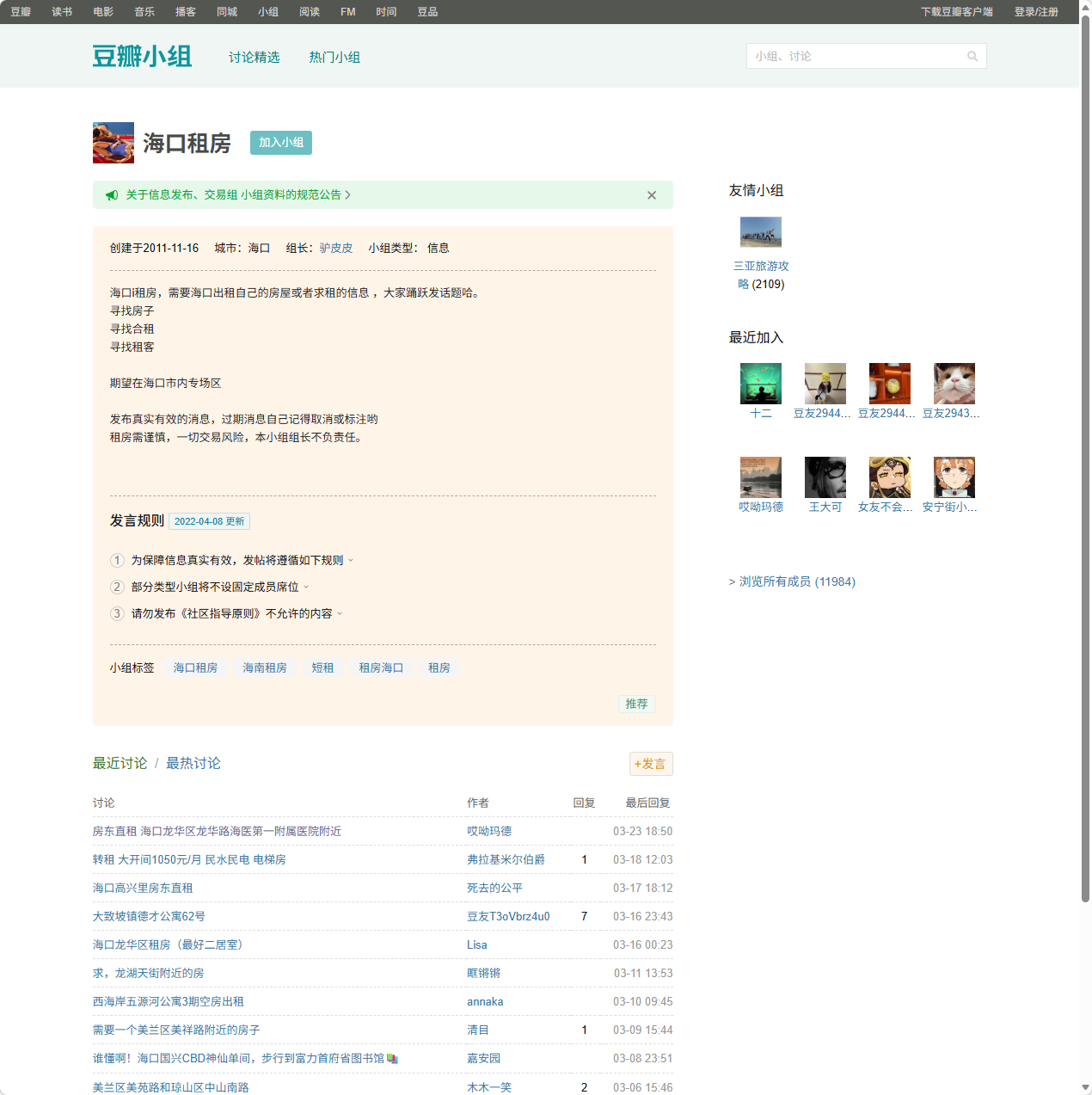Click the image icon beside 国兴CBD post
The width and height of the screenshot is (1092, 1095).
(x=392, y=1059)
